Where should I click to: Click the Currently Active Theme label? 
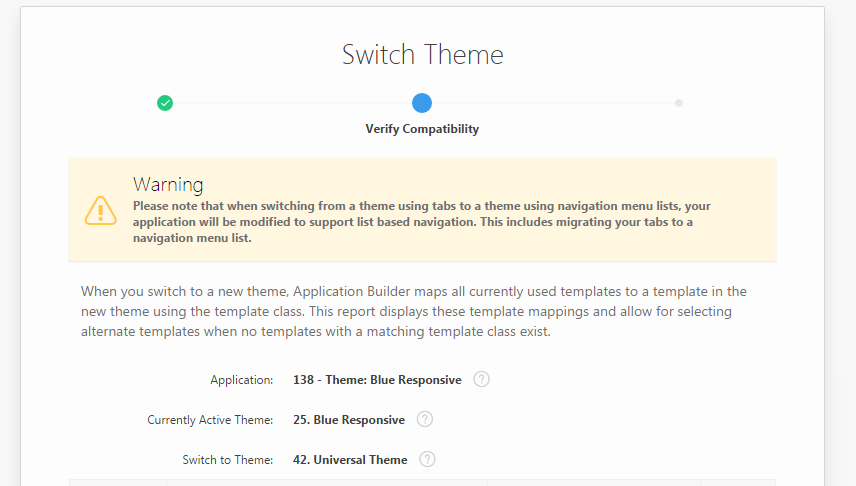(x=210, y=420)
